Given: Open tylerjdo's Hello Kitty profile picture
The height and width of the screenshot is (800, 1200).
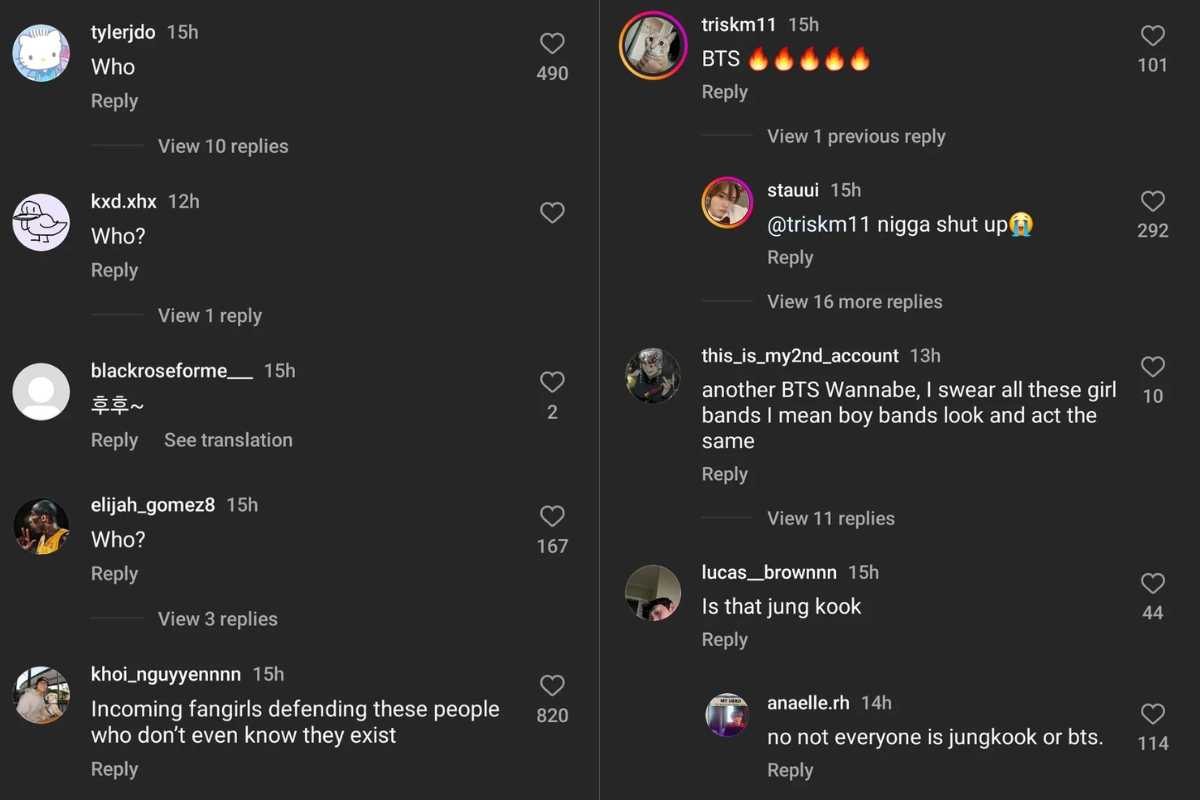Looking at the screenshot, I should pos(41,53).
